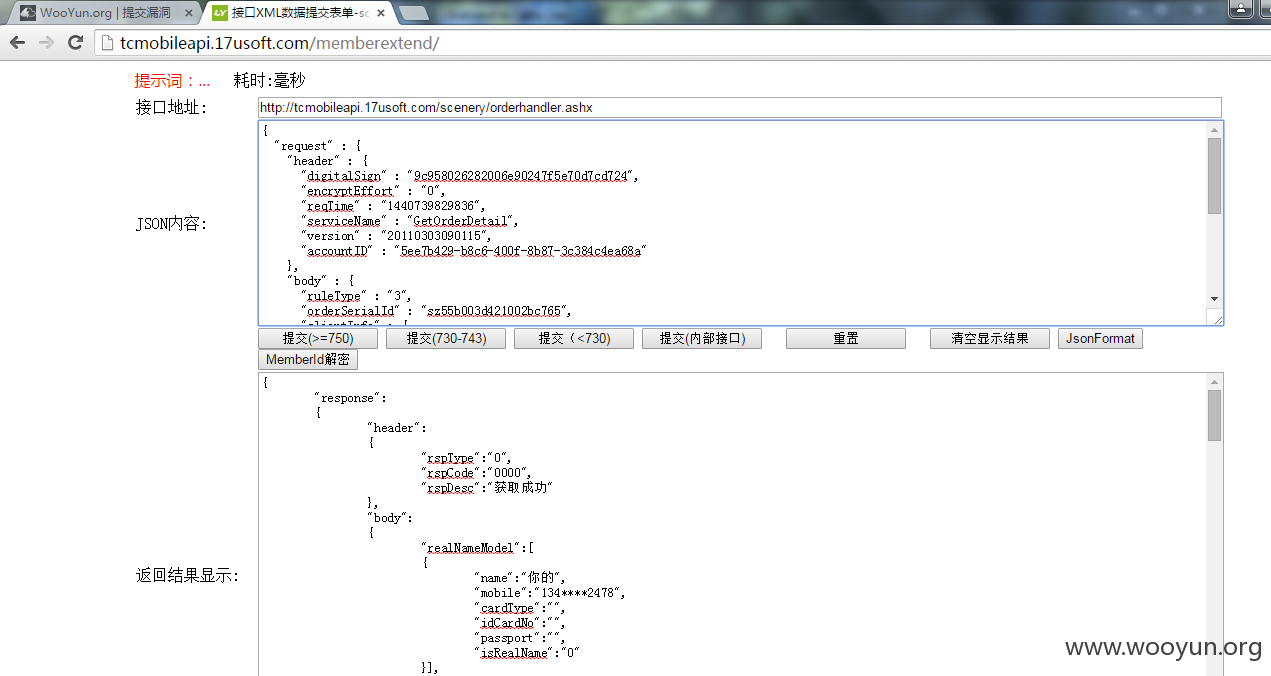Click the 提交（<730) button
The image size is (1271, 676).
click(x=574, y=339)
